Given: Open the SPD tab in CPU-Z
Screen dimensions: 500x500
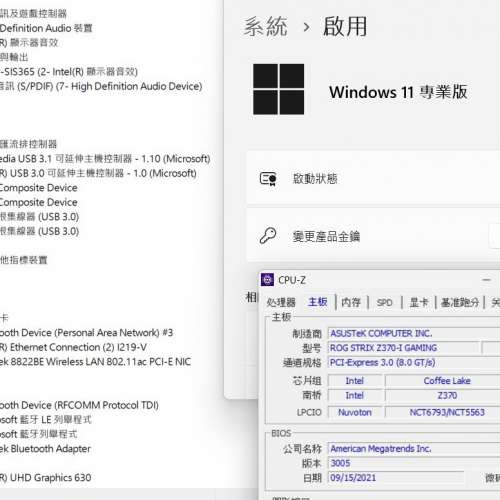Looking at the screenshot, I should (x=384, y=303).
